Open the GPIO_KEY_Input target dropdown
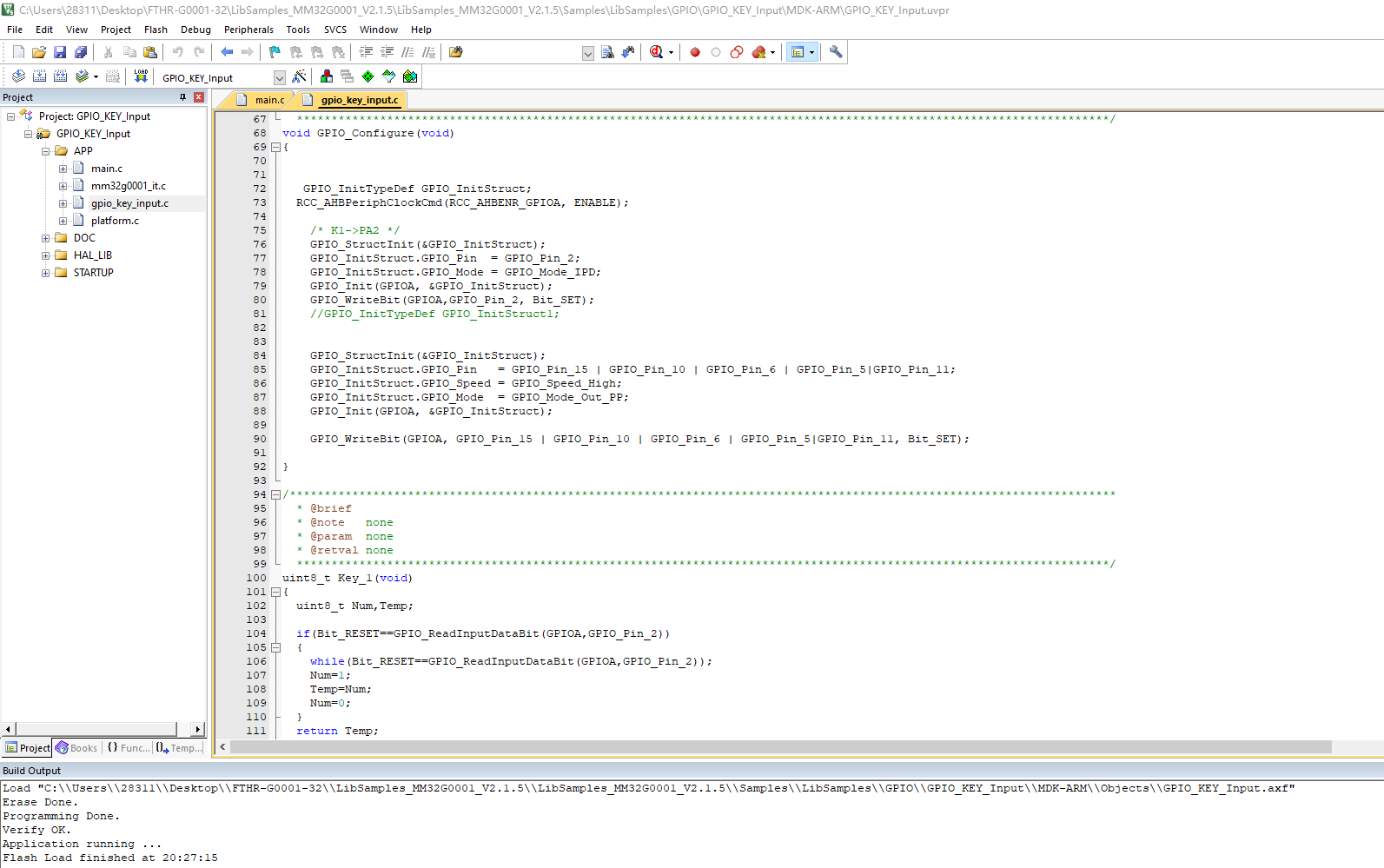This screenshot has width=1384, height=868. (x=279, y=77)
